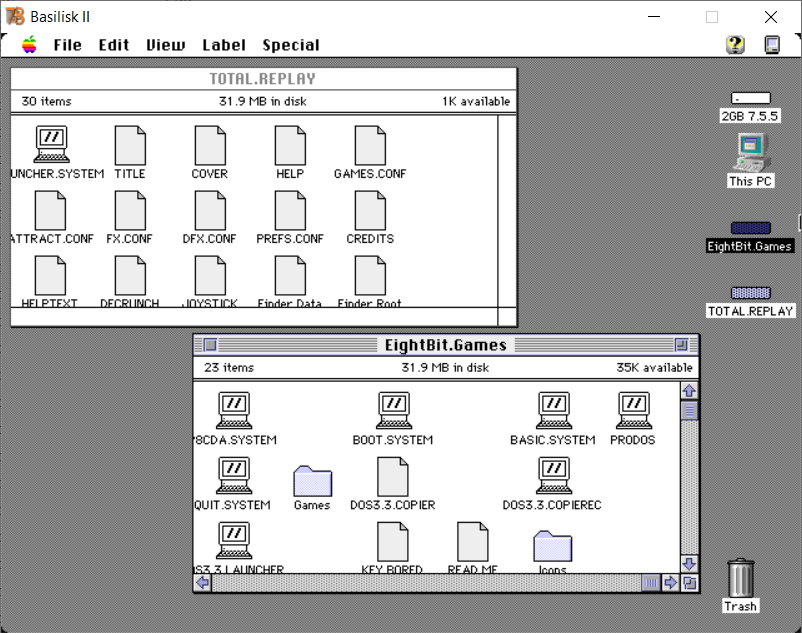Click the EightBit.Games scroll right arrow
Viewport: 802px width, 633px height.
pyautogui.click(x=670, y=582)
